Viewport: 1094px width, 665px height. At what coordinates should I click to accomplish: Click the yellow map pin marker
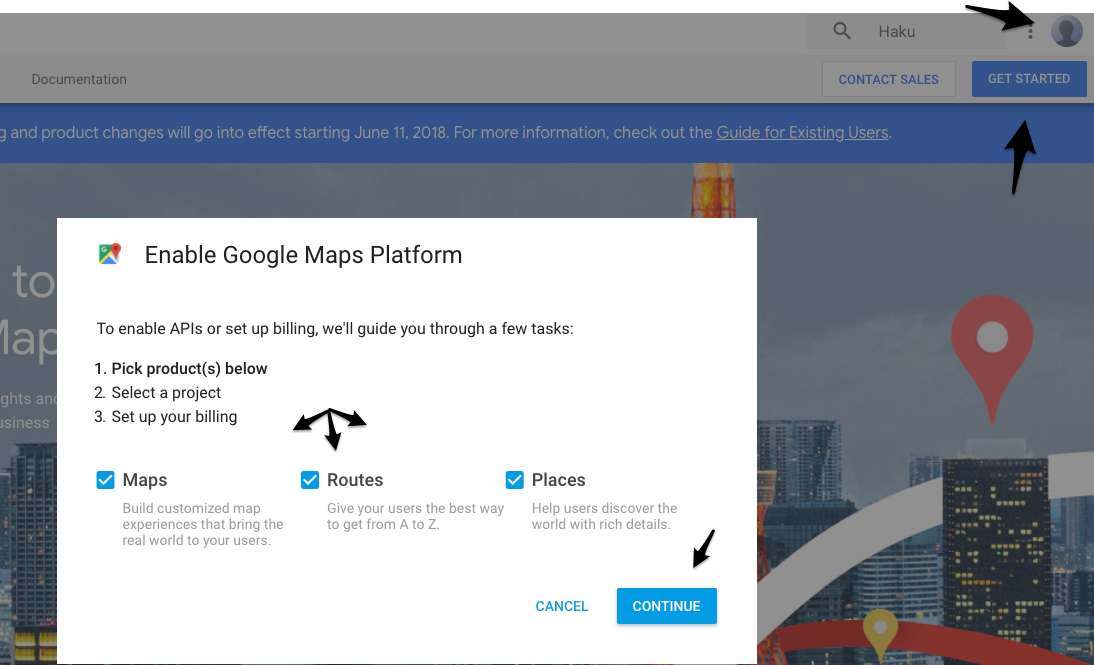880,630
